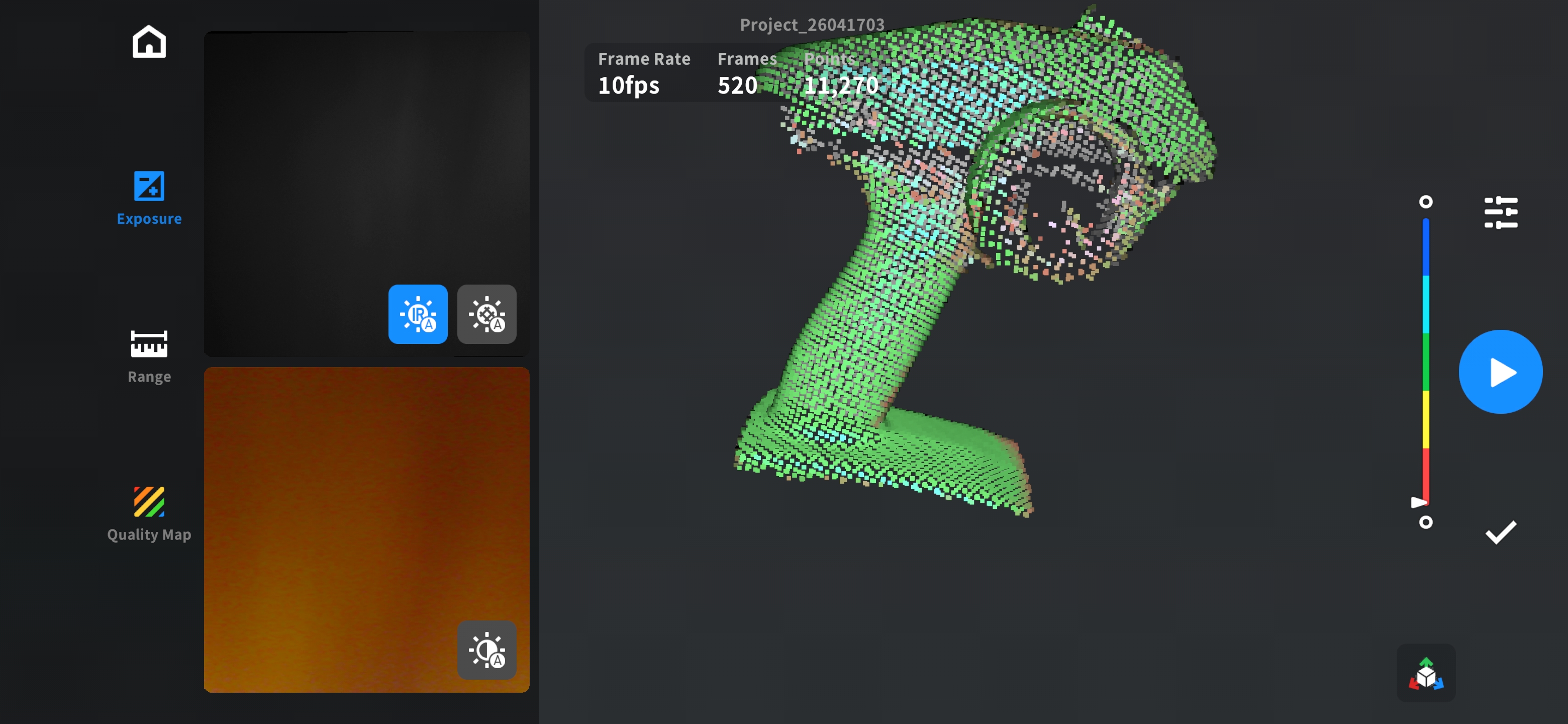Go to the Home screen

click(x=149, y=41)
